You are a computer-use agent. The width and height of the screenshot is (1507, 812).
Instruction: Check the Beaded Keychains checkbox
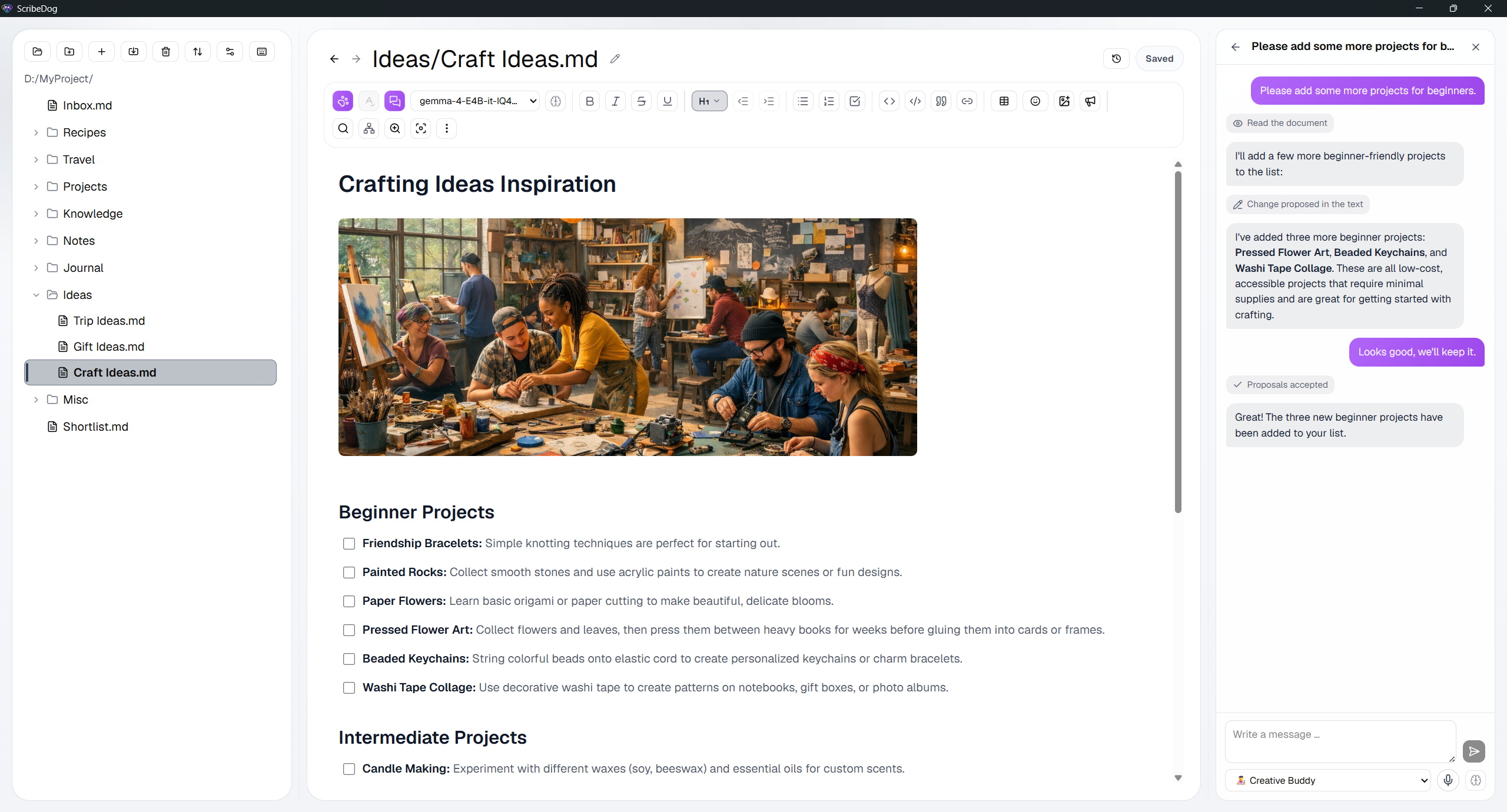pyautogui.click(x=349, y=659)
